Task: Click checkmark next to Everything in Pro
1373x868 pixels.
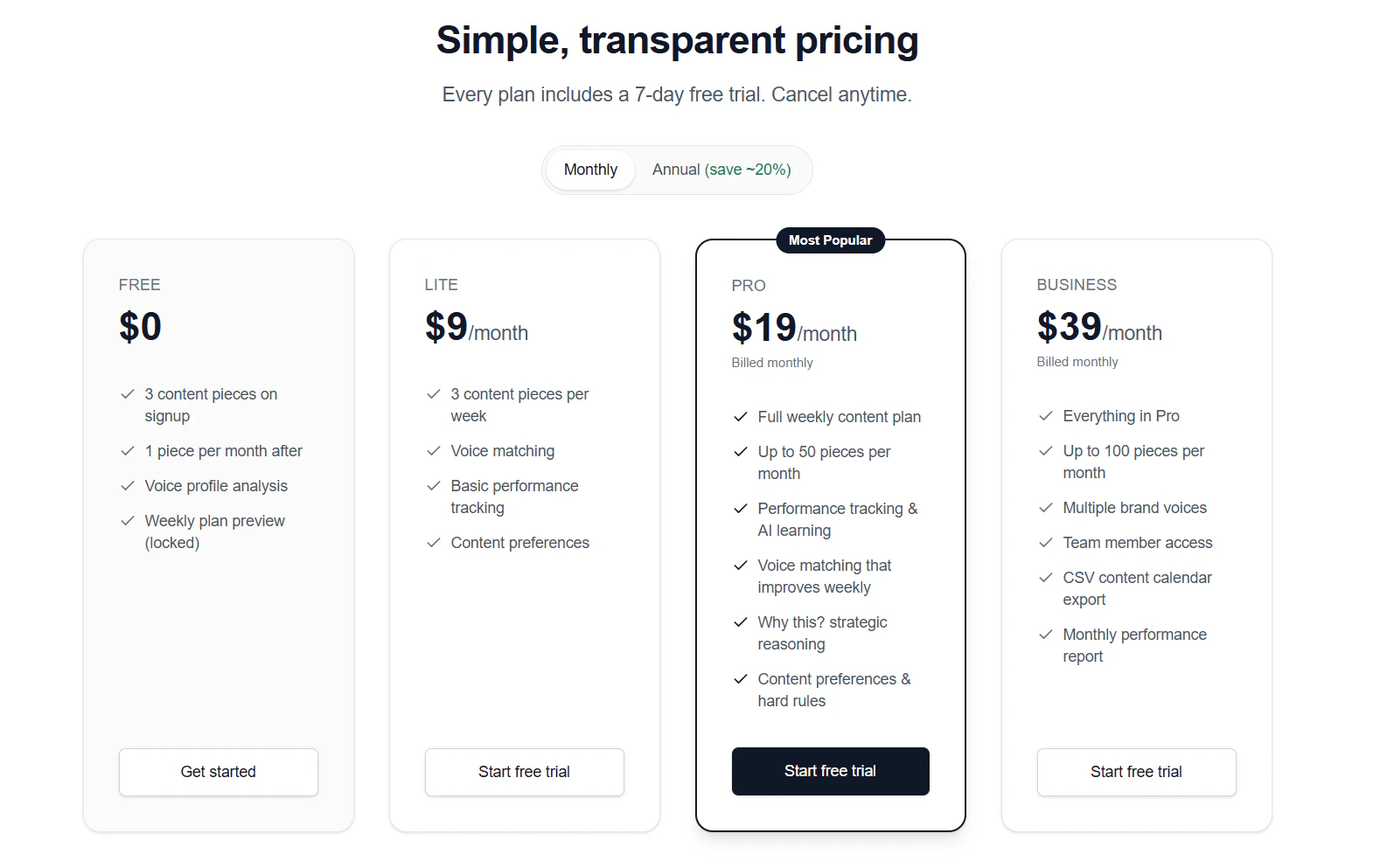Action: [x=1046, y=416]
